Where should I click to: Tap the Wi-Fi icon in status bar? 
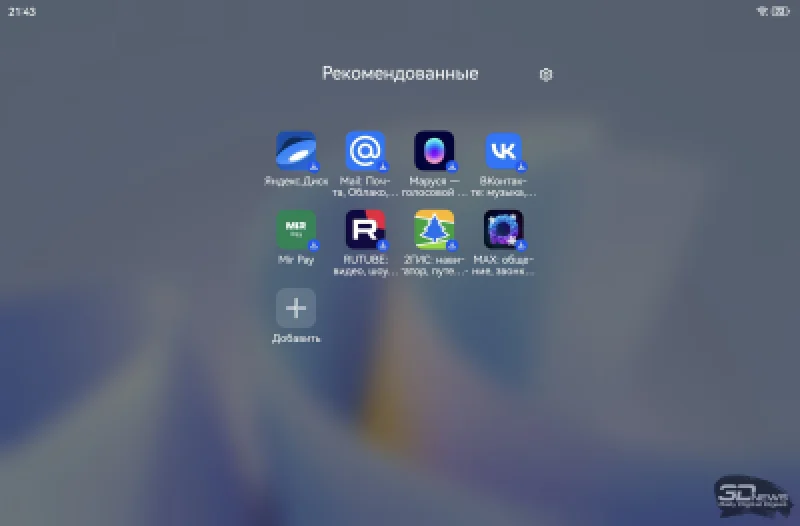(x=761, y=11)
